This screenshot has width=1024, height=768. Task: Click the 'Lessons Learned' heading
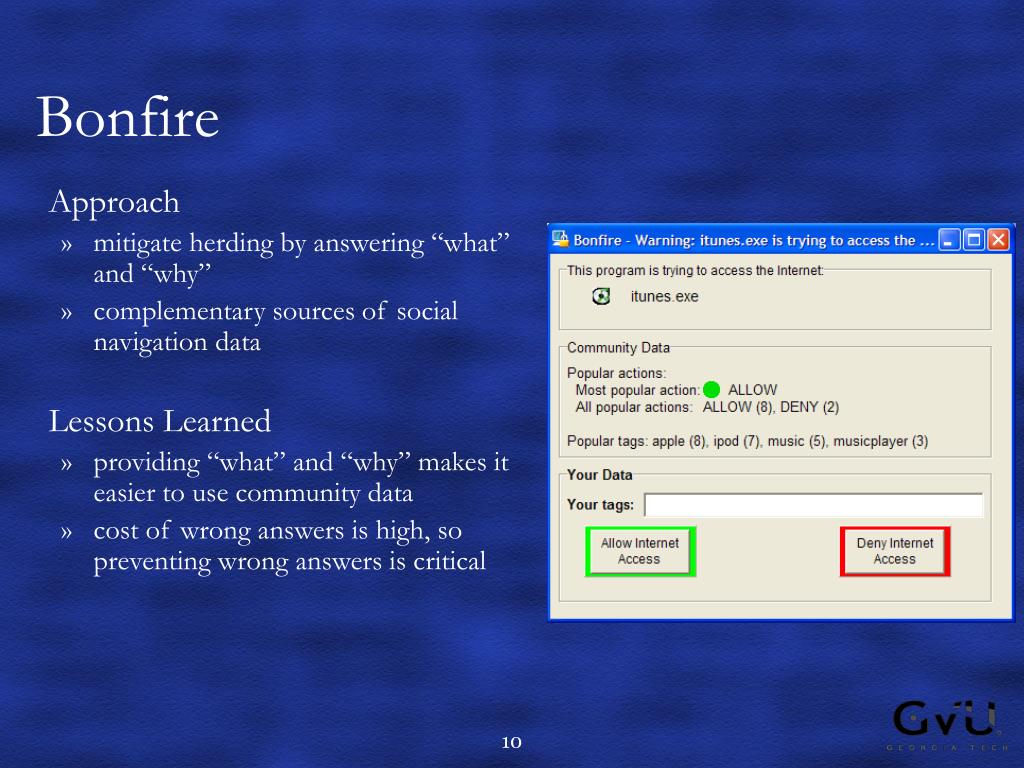160,421
